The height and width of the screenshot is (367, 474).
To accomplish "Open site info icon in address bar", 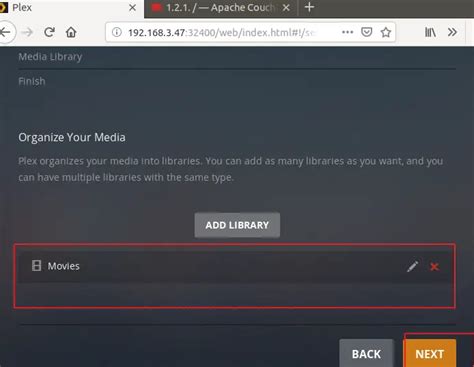I will 116,32.
